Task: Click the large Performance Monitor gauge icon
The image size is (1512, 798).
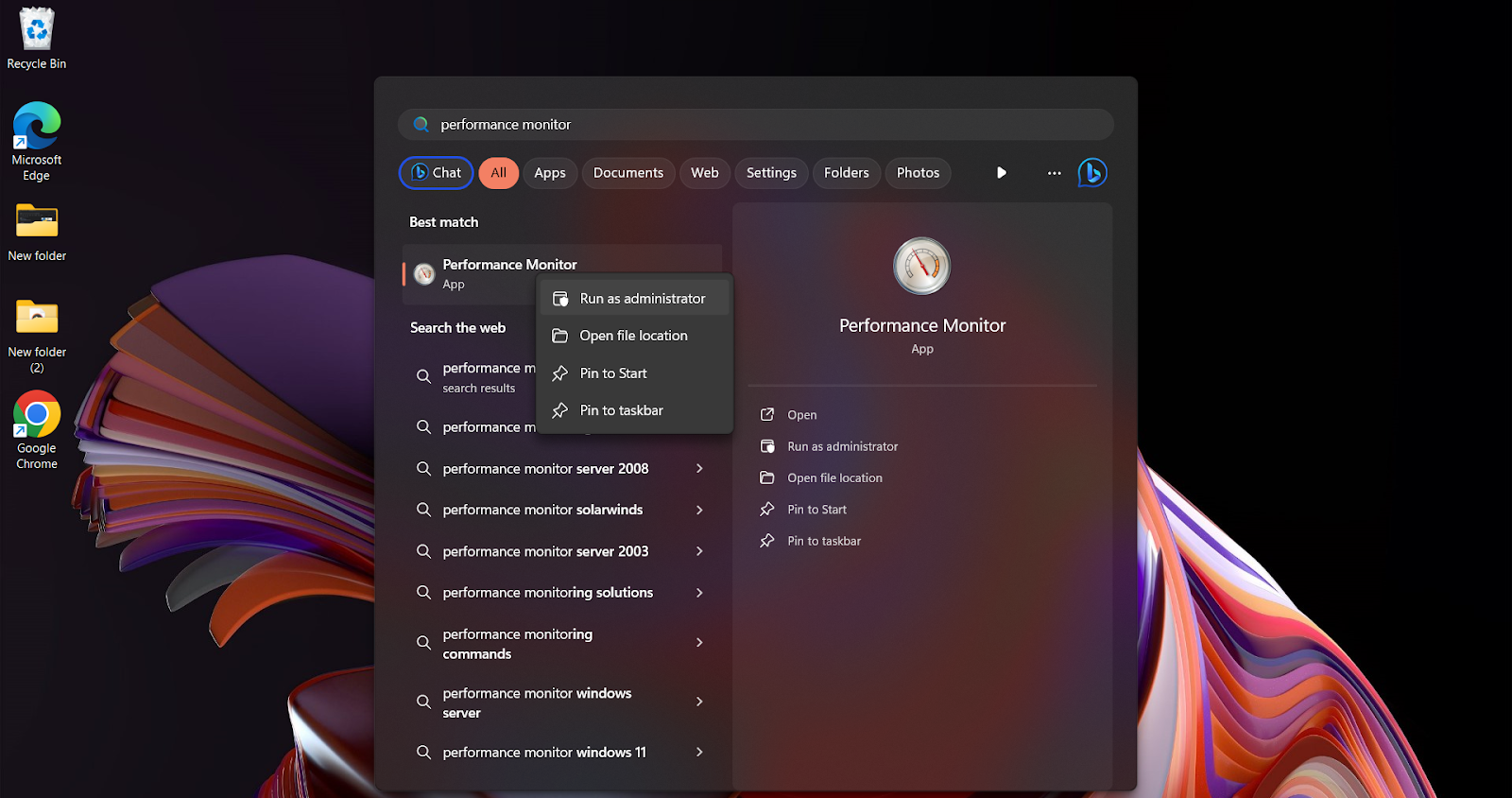Action: (x=922, y=266)
